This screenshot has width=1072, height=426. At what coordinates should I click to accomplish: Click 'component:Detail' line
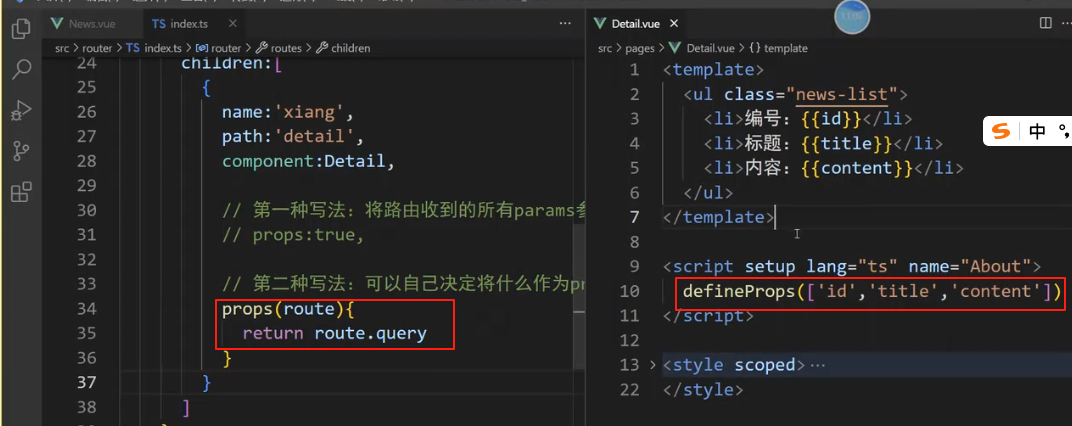[x=308, y=161]
